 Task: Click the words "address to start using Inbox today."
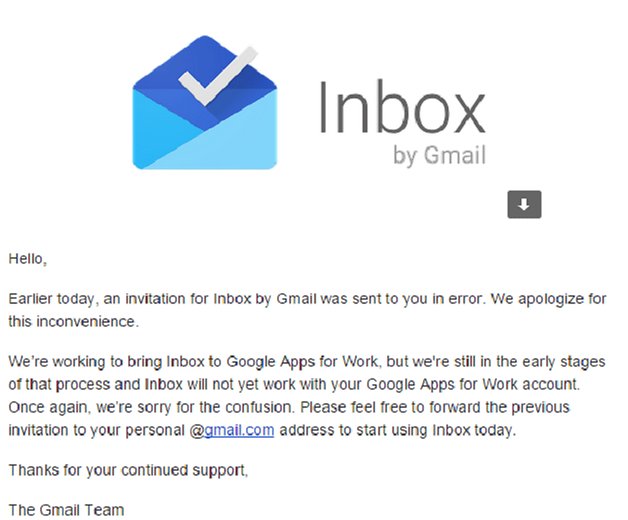click(397, 430)
